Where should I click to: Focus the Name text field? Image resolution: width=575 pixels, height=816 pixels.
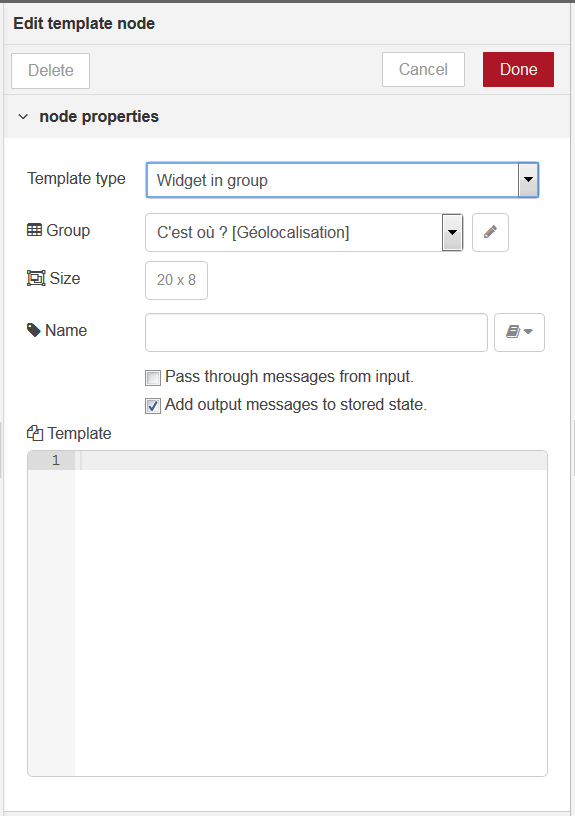coord(316,332)
